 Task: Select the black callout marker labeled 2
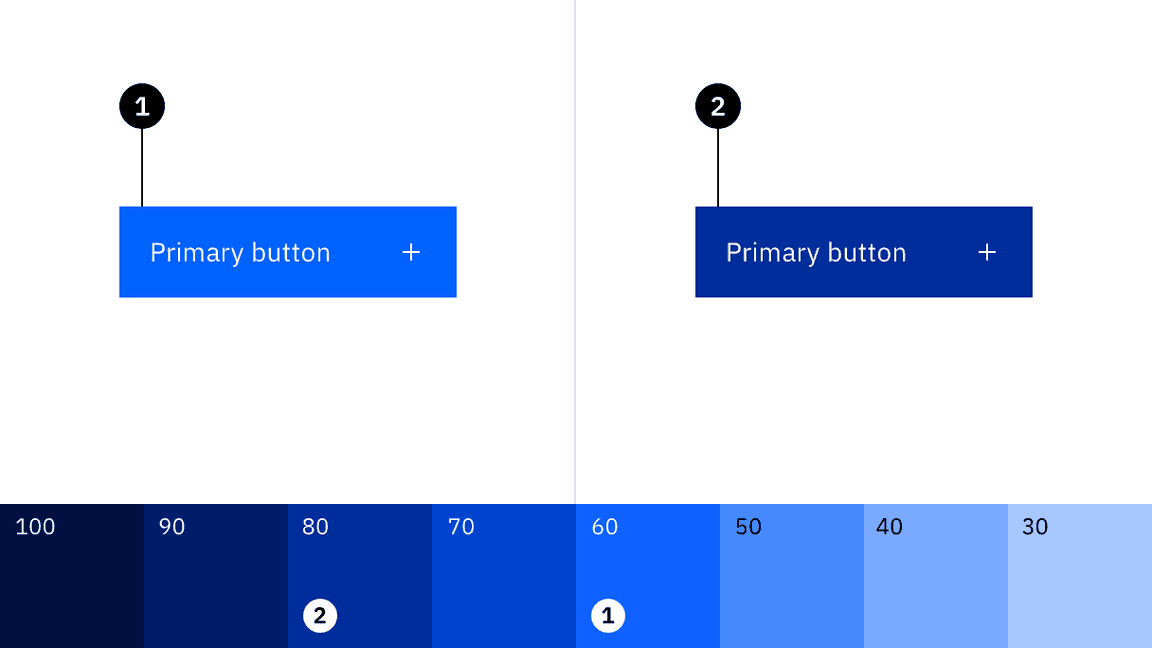point(718,104)
